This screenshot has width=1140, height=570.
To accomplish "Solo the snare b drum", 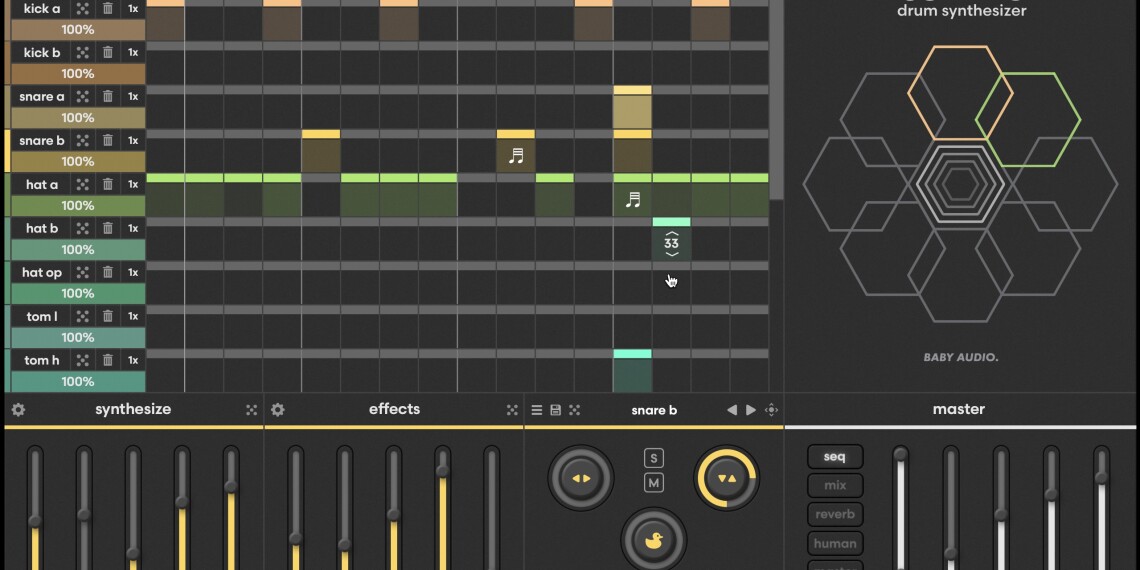I will pos(654,458).
